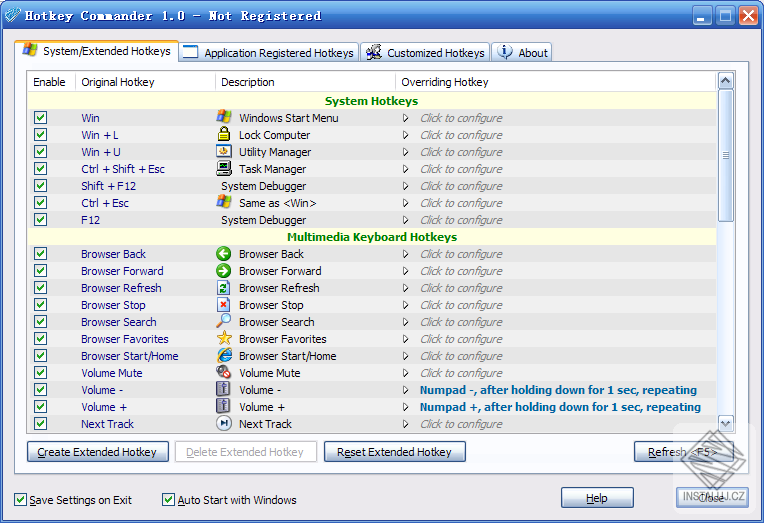Expand override arrow for Windows Start Menu
The image size is (764, 523).
[x=405, y=118]
